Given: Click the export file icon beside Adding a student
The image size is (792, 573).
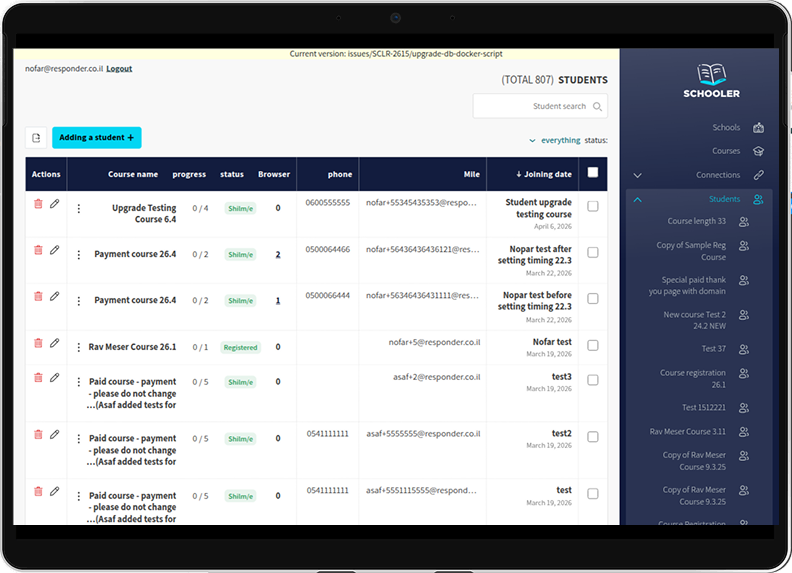Looking at the screenshot, I should (36, 138).
